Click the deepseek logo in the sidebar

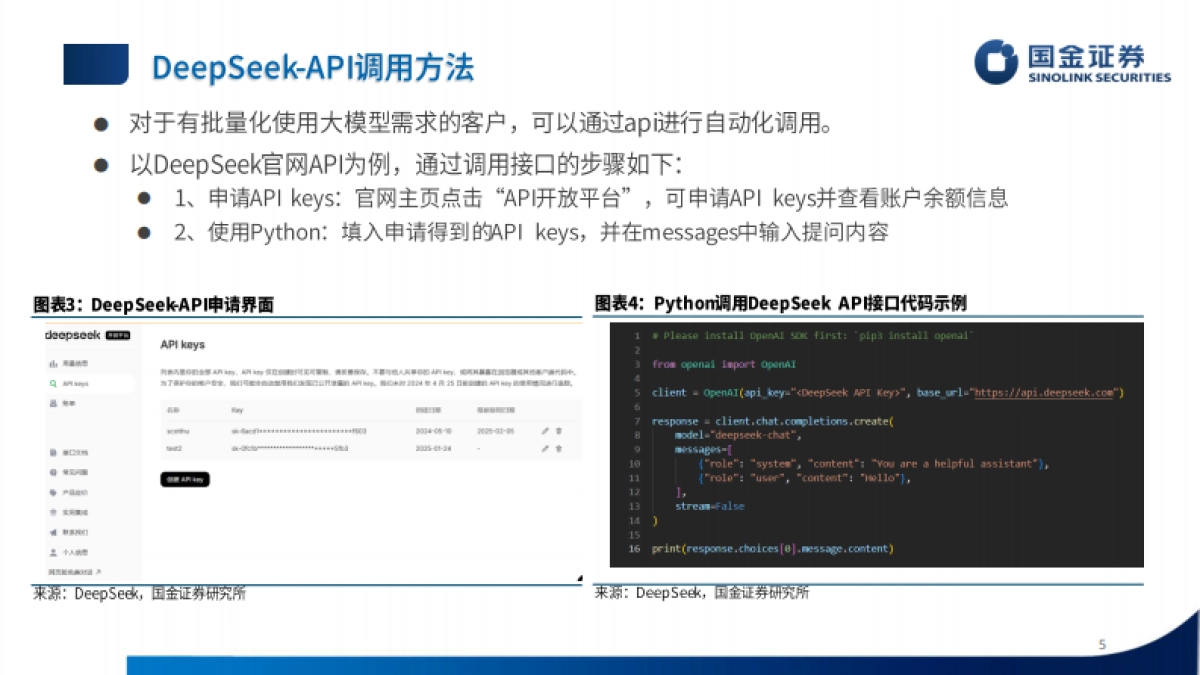pos(68,335)
